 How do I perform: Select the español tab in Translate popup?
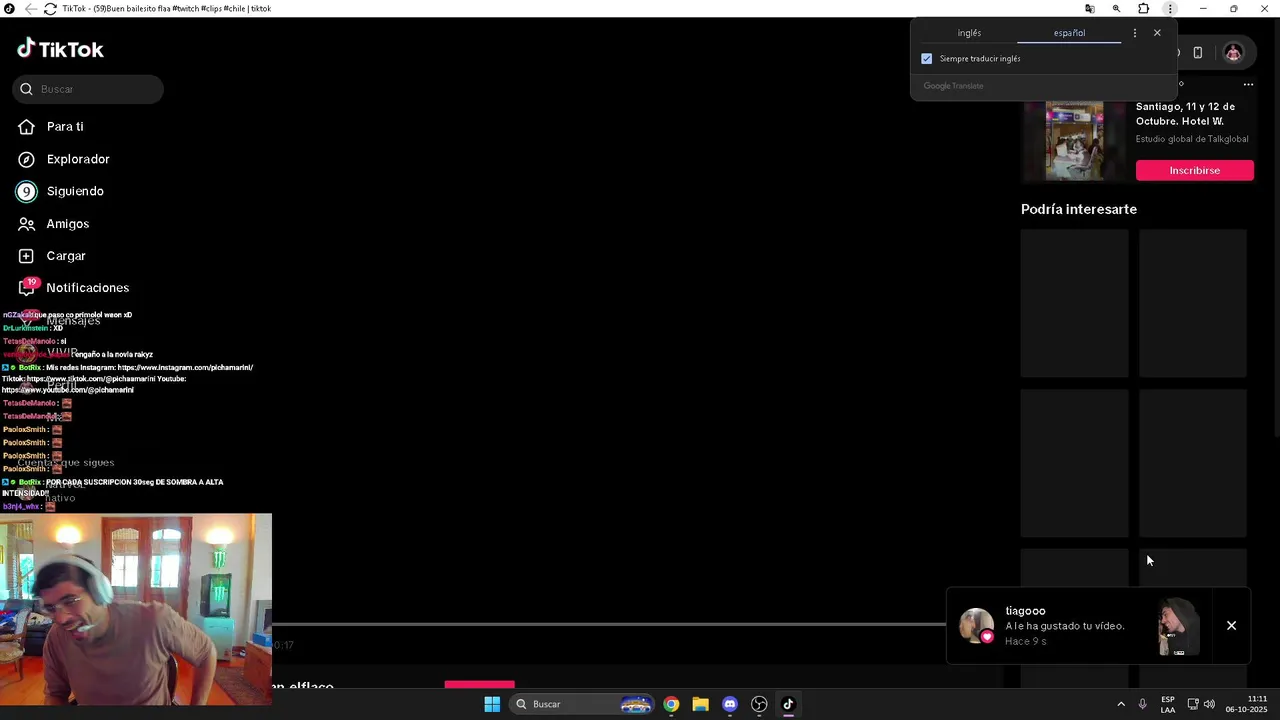click(x=1069, y=33)
